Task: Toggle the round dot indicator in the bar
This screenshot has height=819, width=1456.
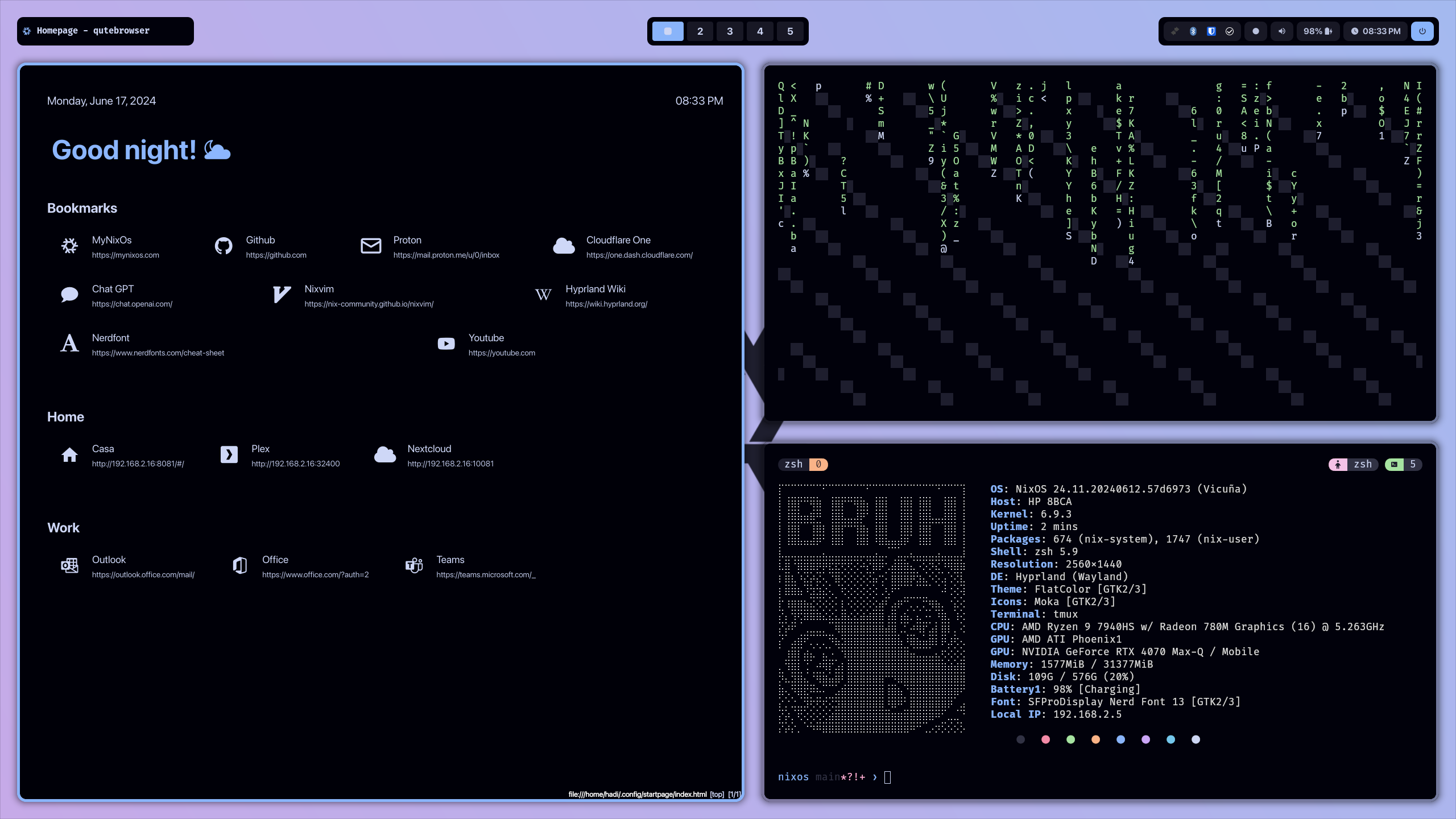Action: tap(1256, 31)
